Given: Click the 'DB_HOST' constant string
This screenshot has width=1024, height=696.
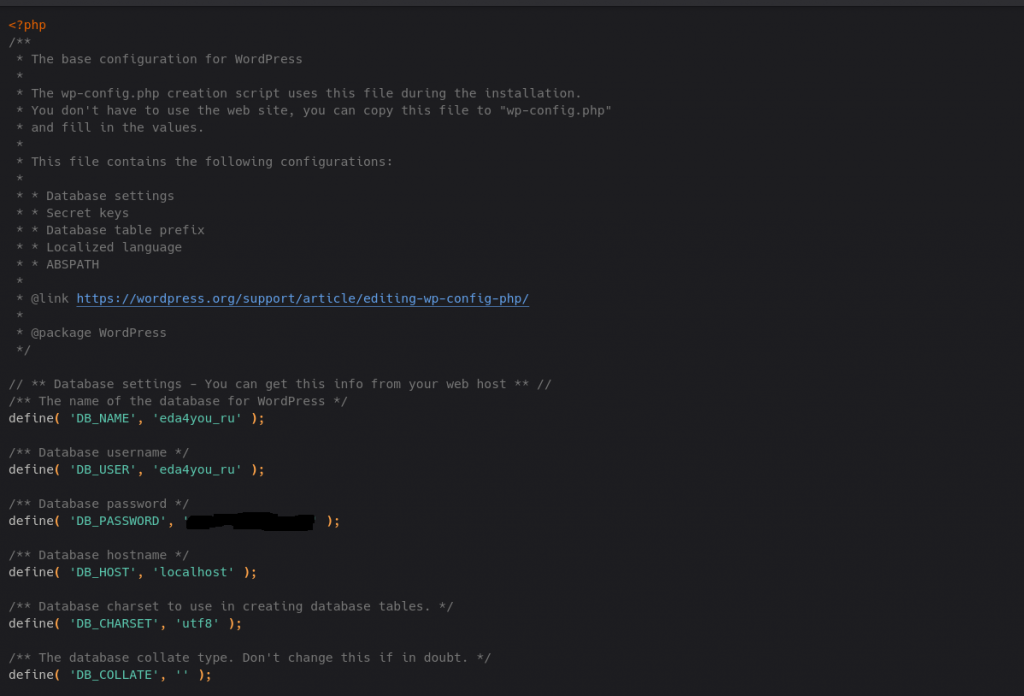Looking at the screenshot, I should (x=103, y=572).
